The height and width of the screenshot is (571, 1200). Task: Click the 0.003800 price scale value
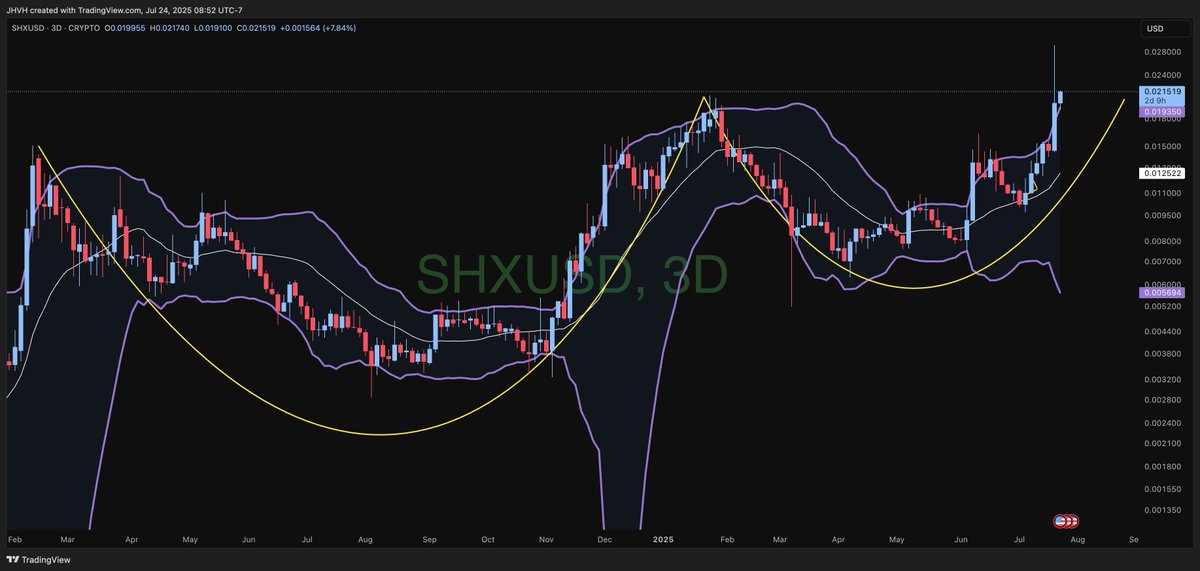[1162, 354]
